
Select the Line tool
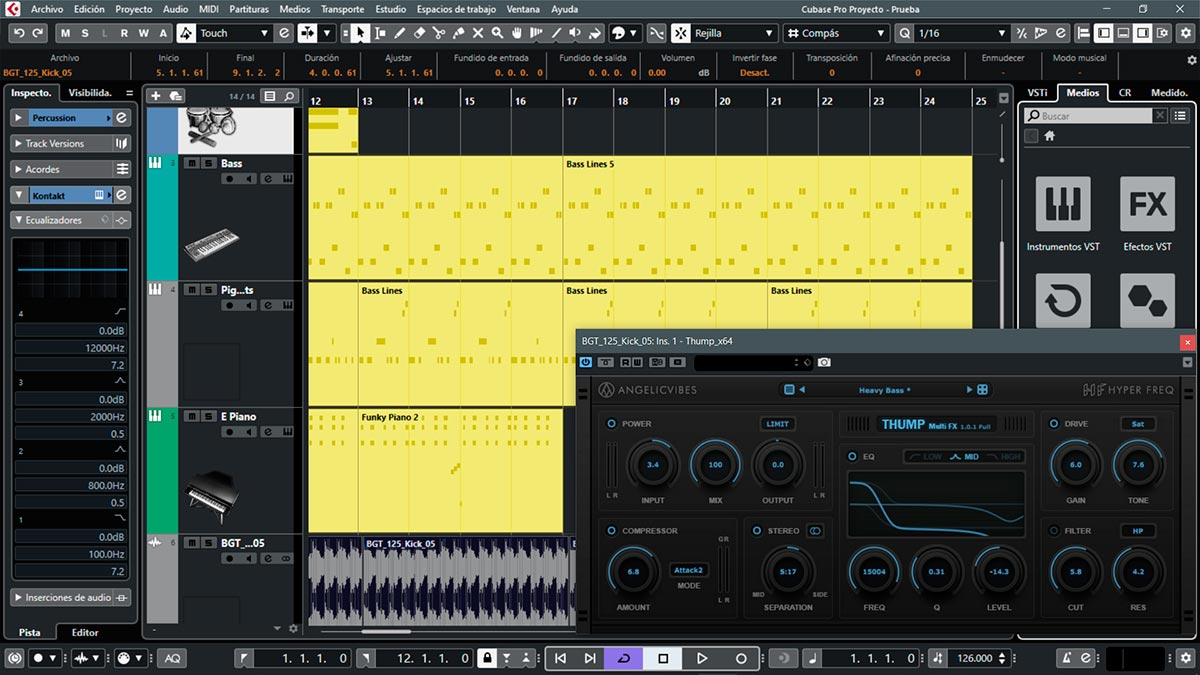pos(556,33)
